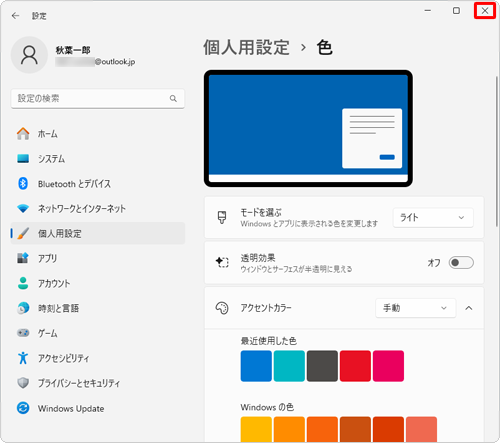Select 個人用設定 in the sidebar

pos(98,233)
